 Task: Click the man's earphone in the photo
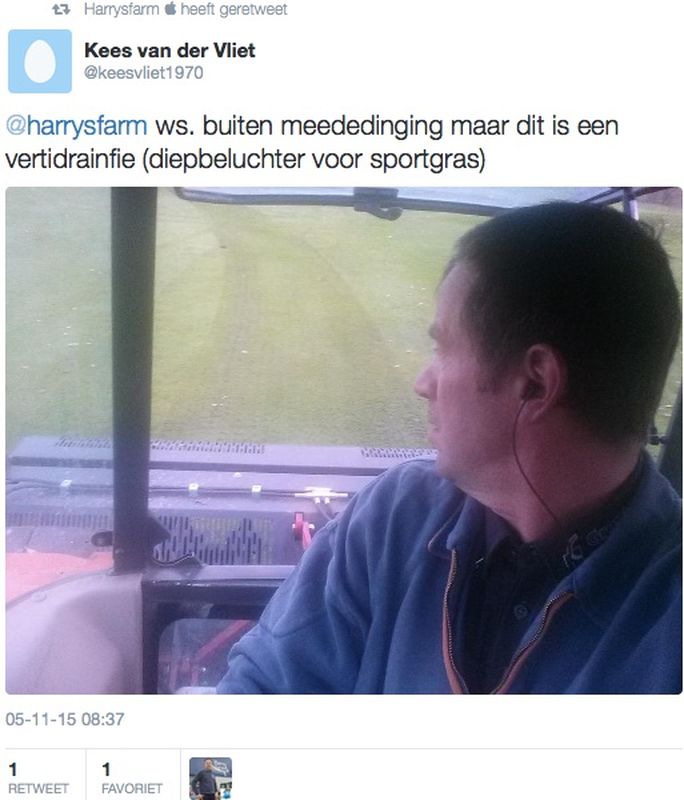coord(532,391)
